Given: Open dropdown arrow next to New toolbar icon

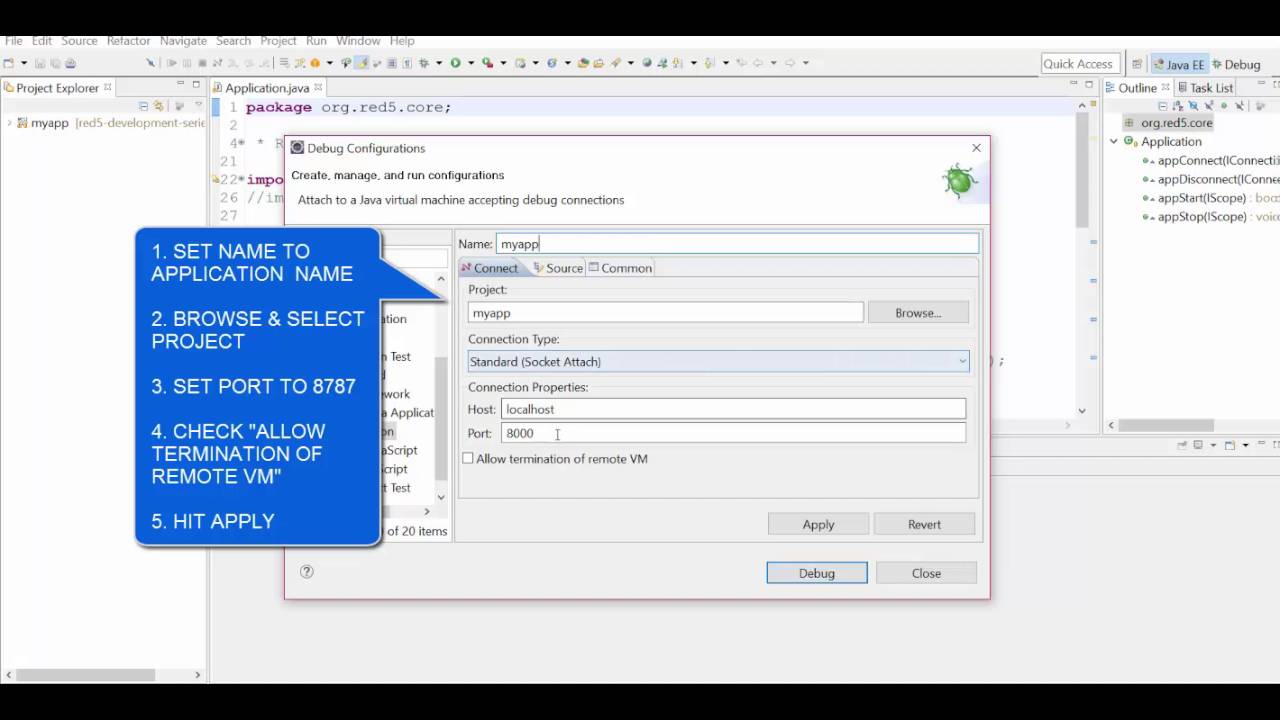Looking at the screenshot, I should (23, 62).
